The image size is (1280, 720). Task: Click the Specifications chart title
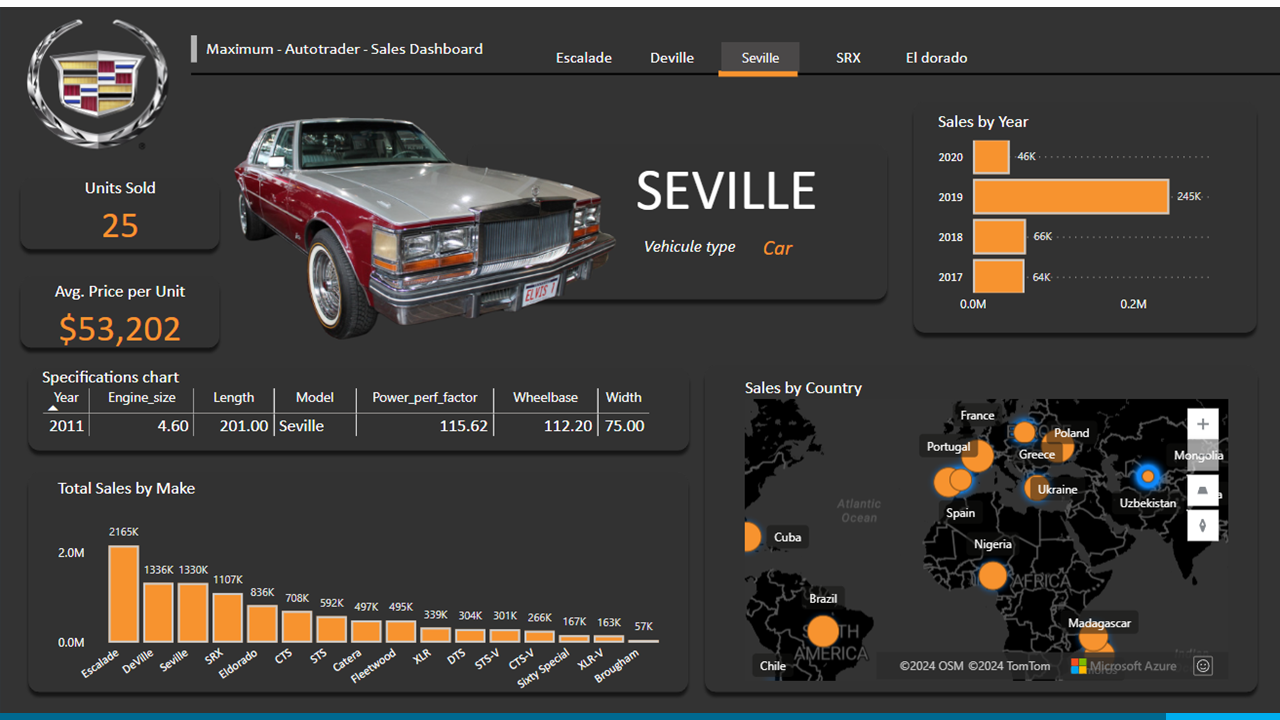point(110,377)
